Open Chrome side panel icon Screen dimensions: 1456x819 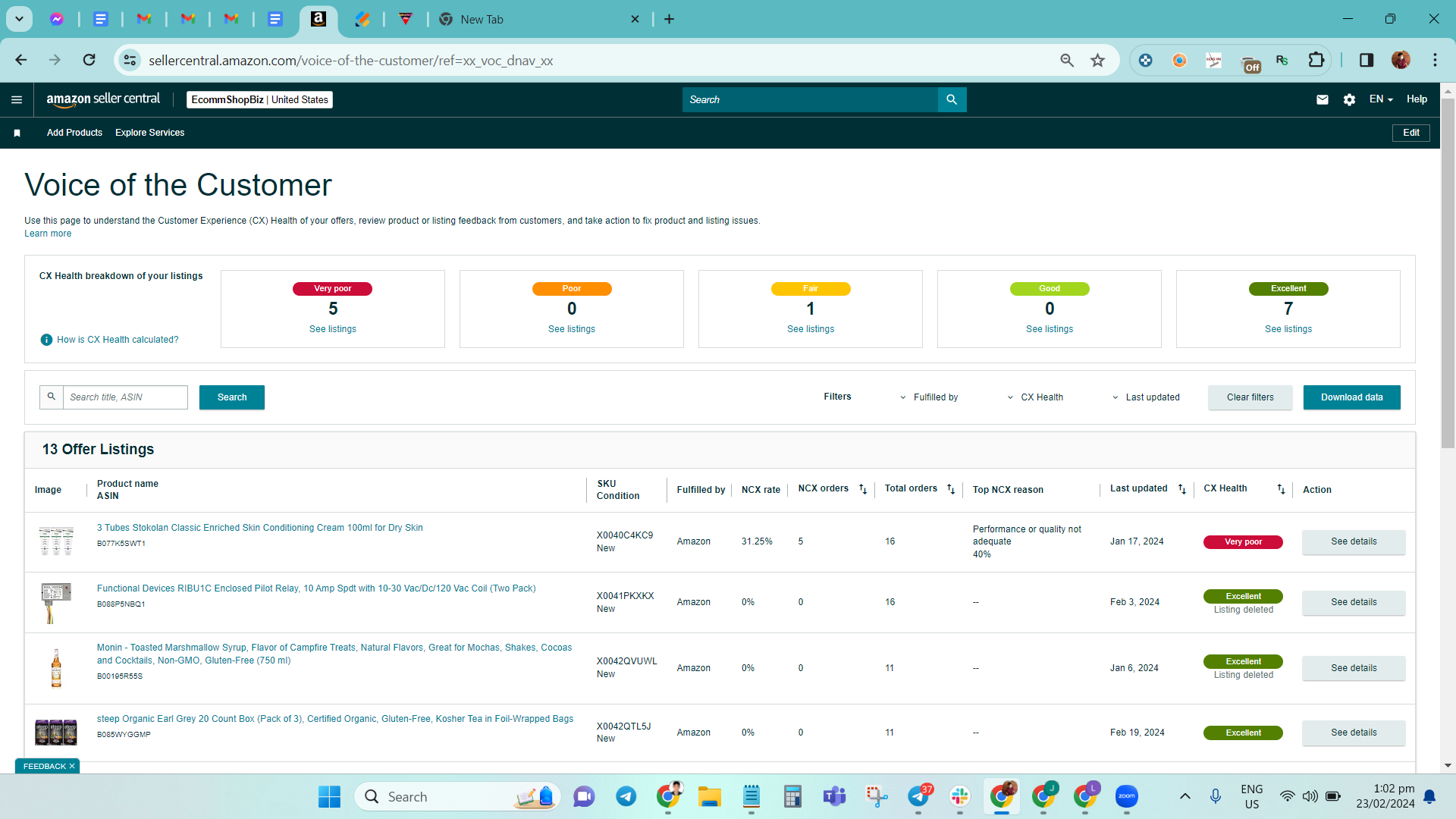pos(1367,60)
